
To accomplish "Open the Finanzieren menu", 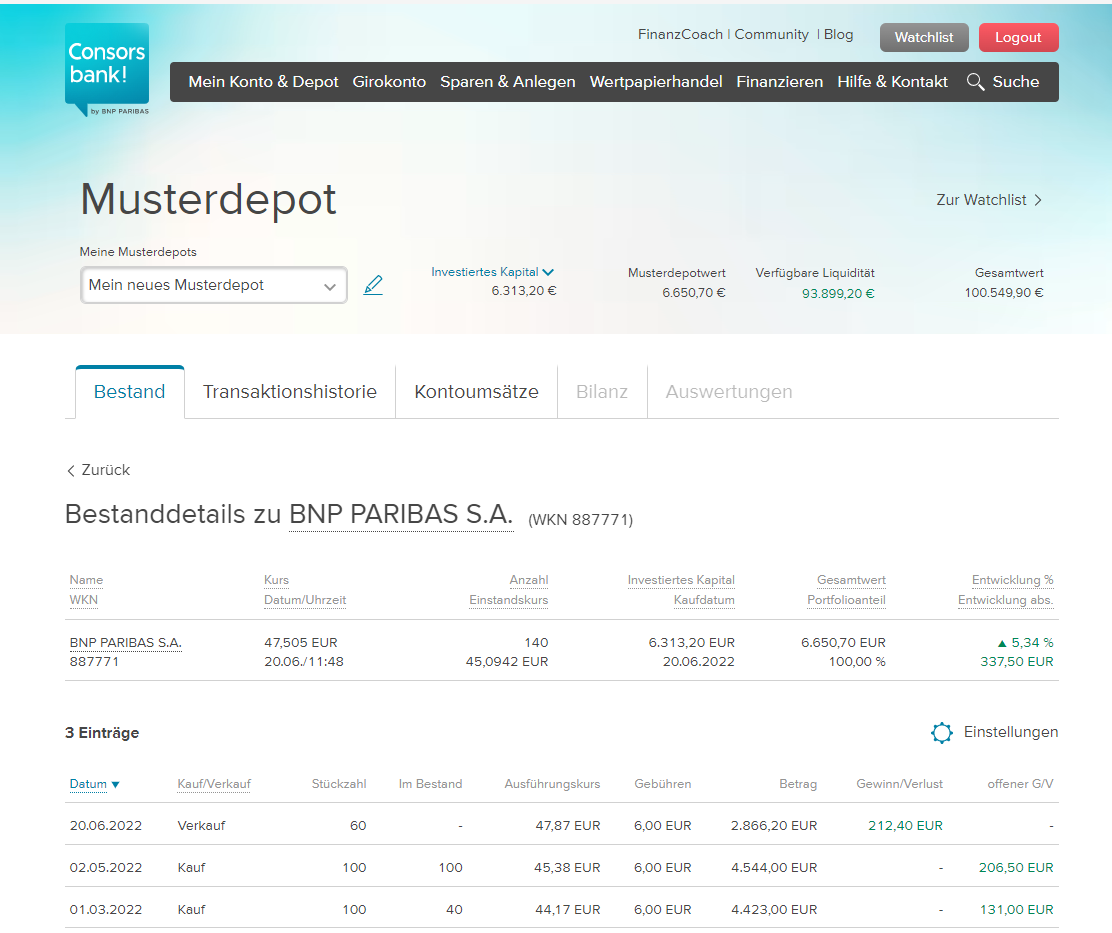I will pyautogui.click(x=779, y=82).
